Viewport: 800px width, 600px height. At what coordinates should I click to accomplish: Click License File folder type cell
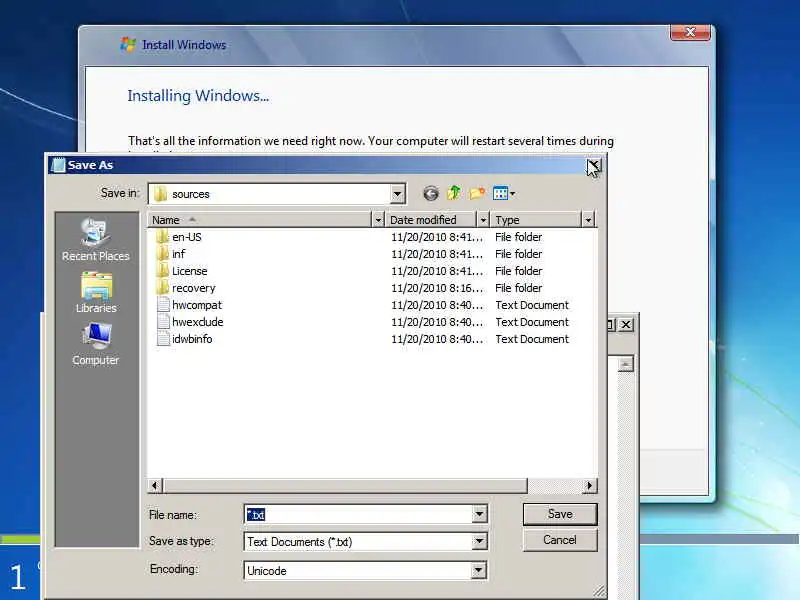pos(518,271)
